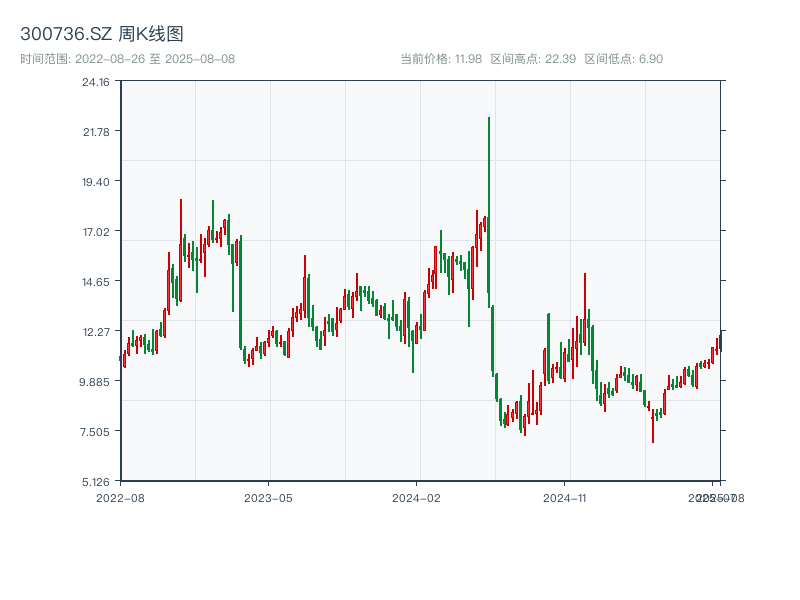Select the 2024-02 x-axis date label
Screen dimensions: 800x600
click(x=417, y=497)
